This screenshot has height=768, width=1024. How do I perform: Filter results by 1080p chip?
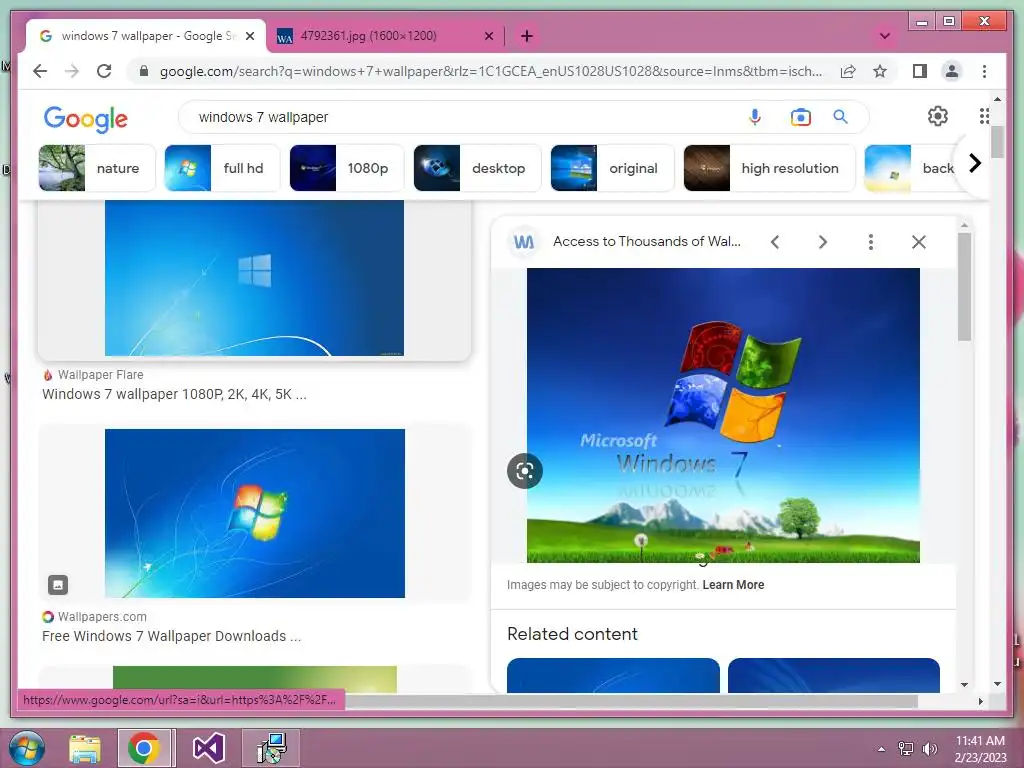(x=346, y=168)
